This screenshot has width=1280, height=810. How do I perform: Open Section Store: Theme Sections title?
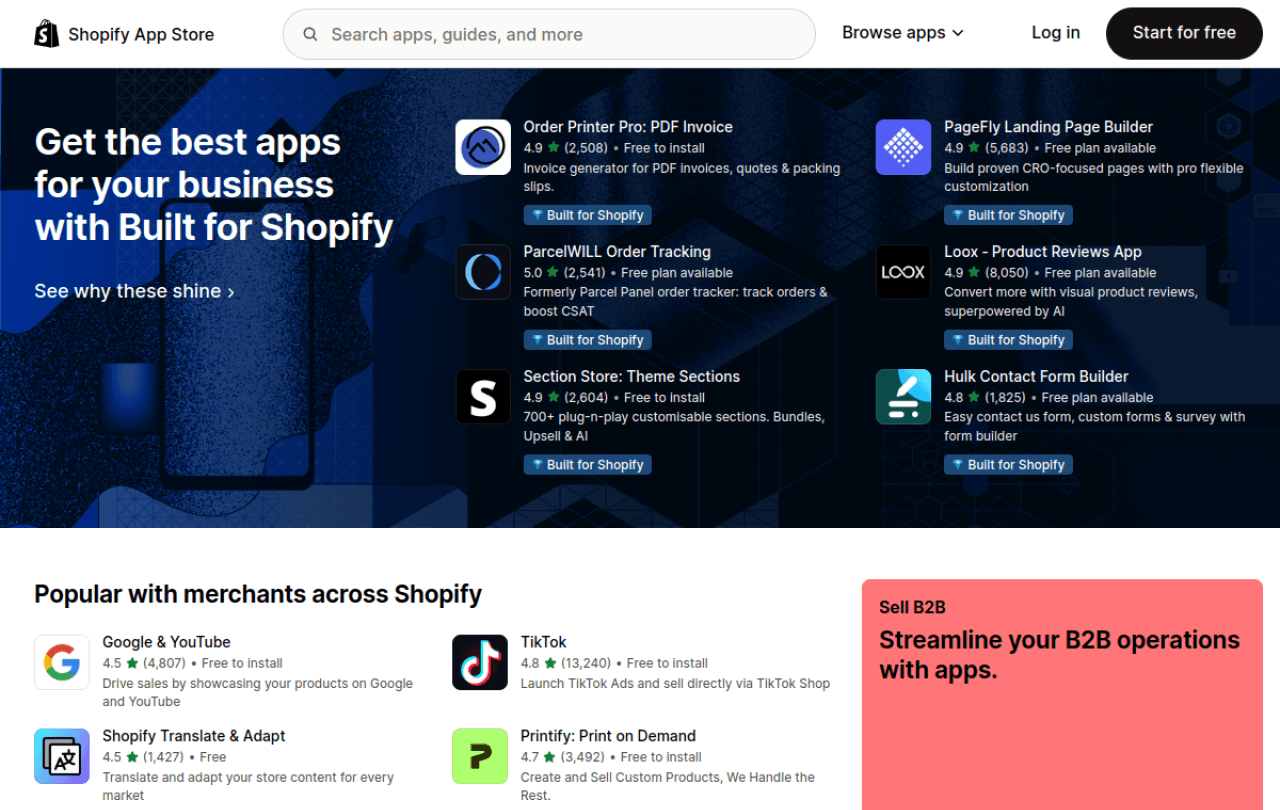point(632,377)
